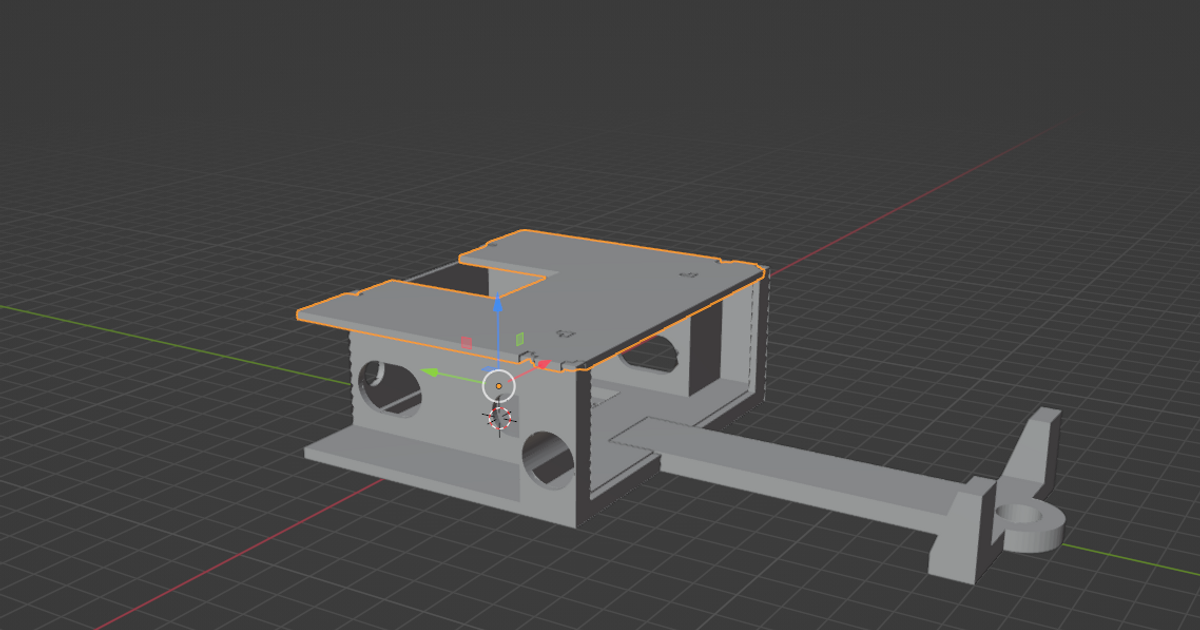
Task: Click the orange origin dot inside the gizmo circle
Action: pyautogui.click(x=498, y=385)
